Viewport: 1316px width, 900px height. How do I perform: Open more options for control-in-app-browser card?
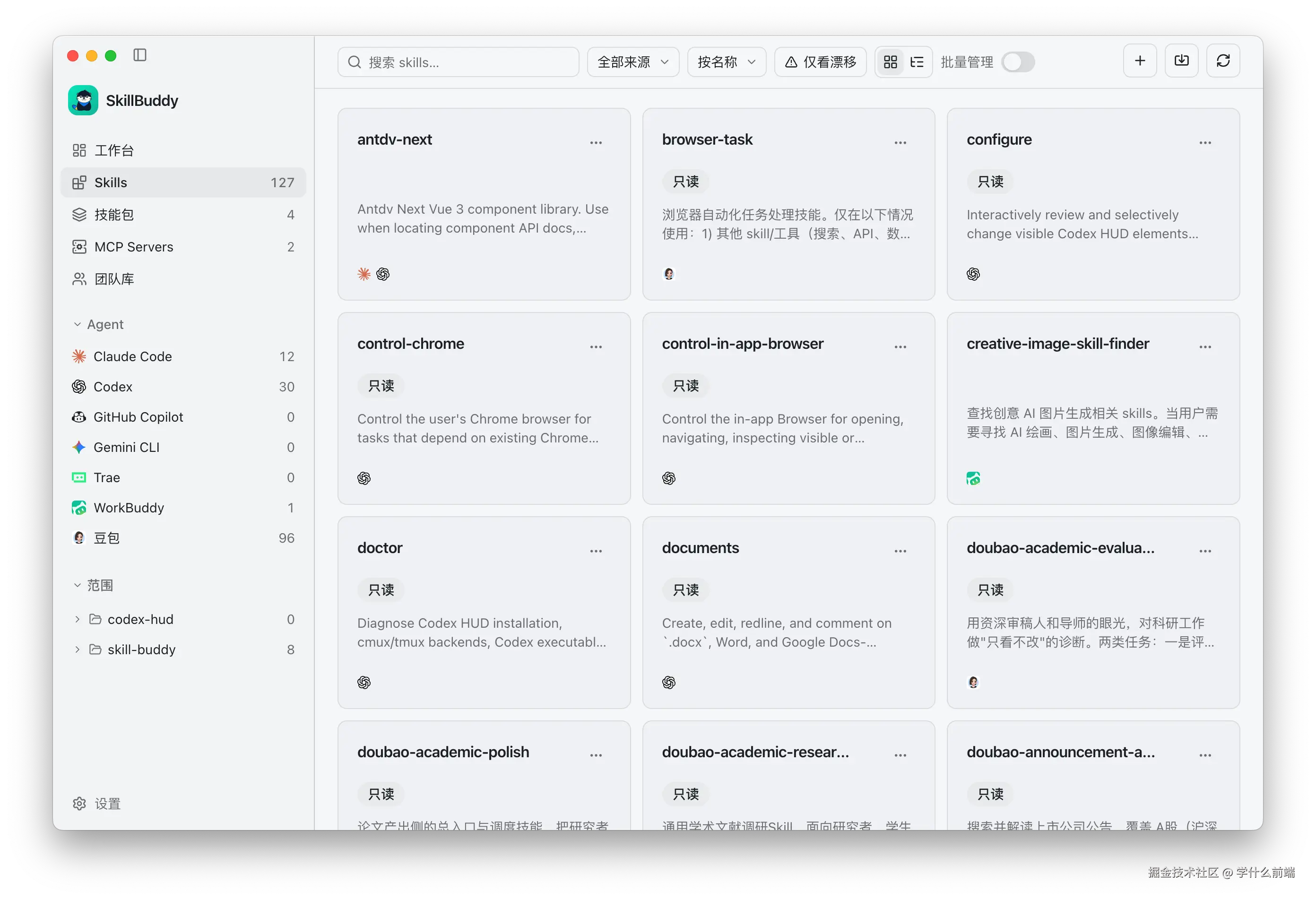click(x=900, y=346)
